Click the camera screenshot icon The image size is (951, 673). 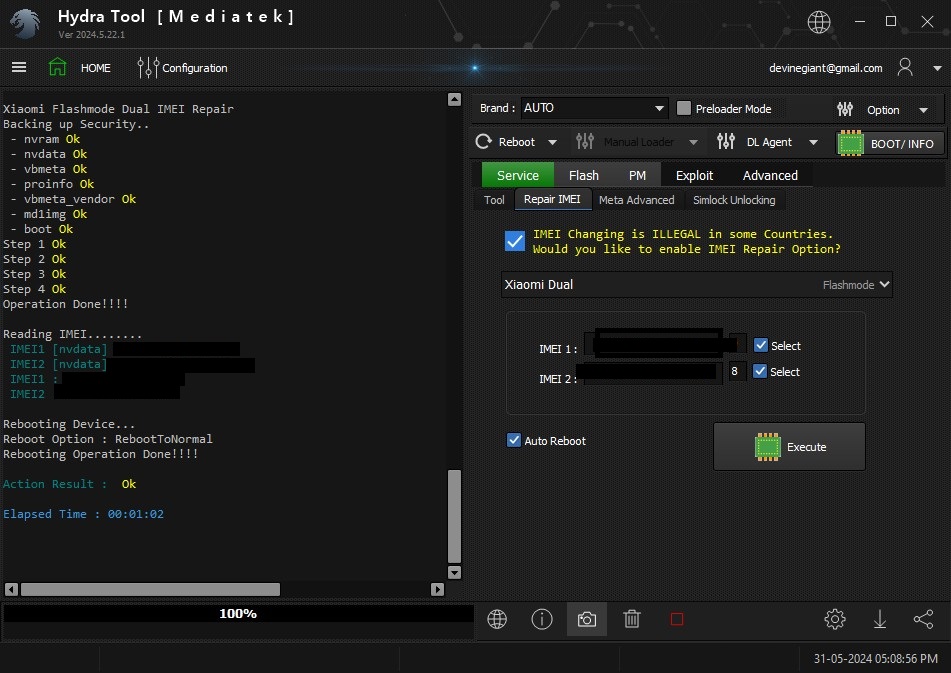click(x=586, y=619)
